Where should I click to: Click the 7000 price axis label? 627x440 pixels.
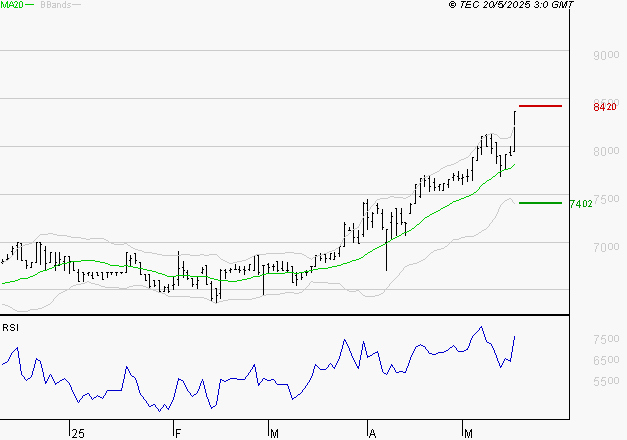click(606, 247)
